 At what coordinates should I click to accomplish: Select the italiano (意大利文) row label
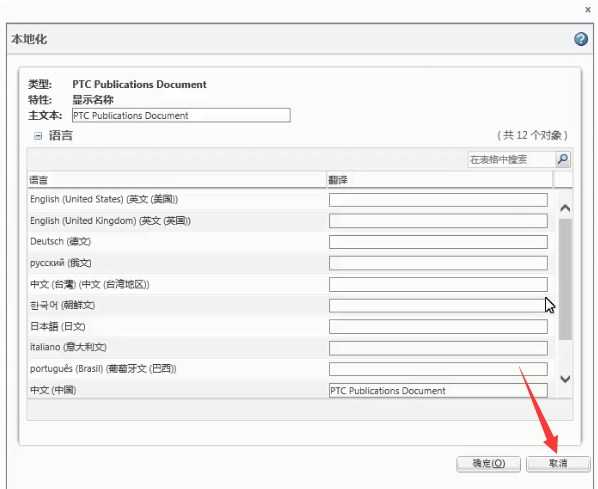[x=68, y=347]
